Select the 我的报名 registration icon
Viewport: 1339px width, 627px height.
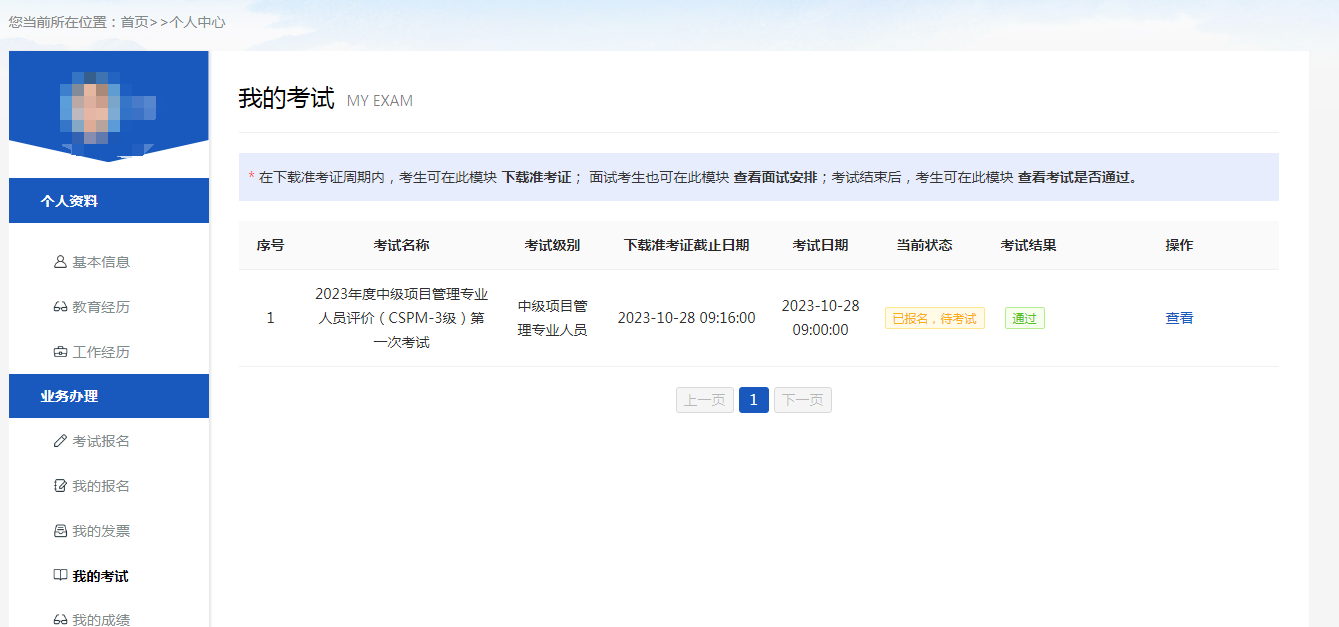[60, 485]
